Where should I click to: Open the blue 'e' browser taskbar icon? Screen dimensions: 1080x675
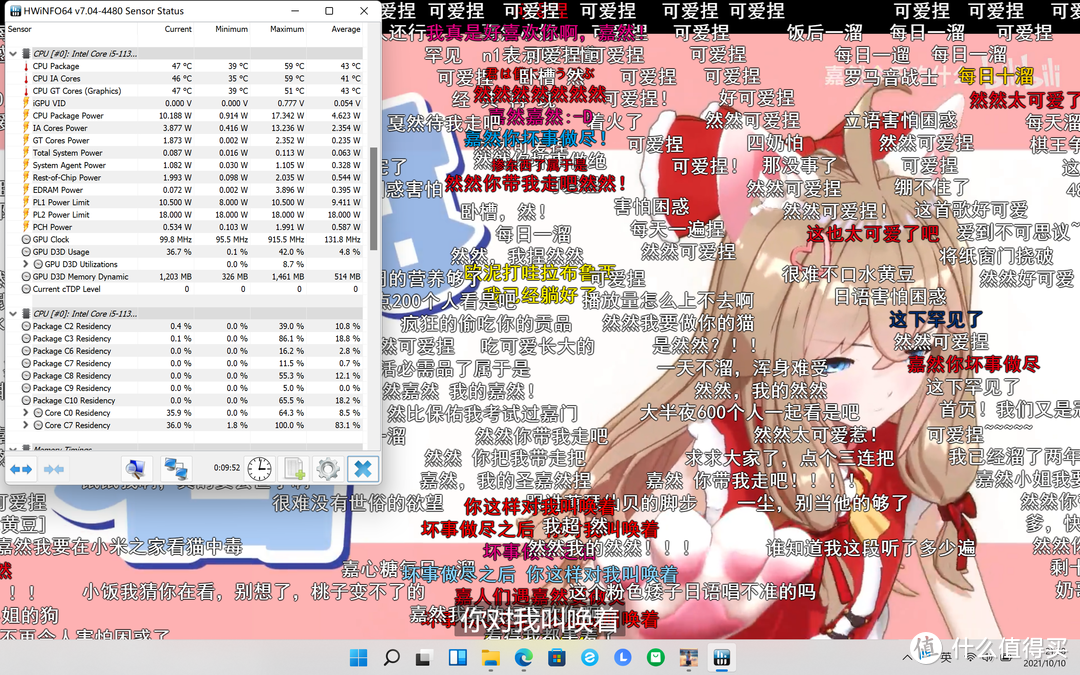(x=590, y=658)
